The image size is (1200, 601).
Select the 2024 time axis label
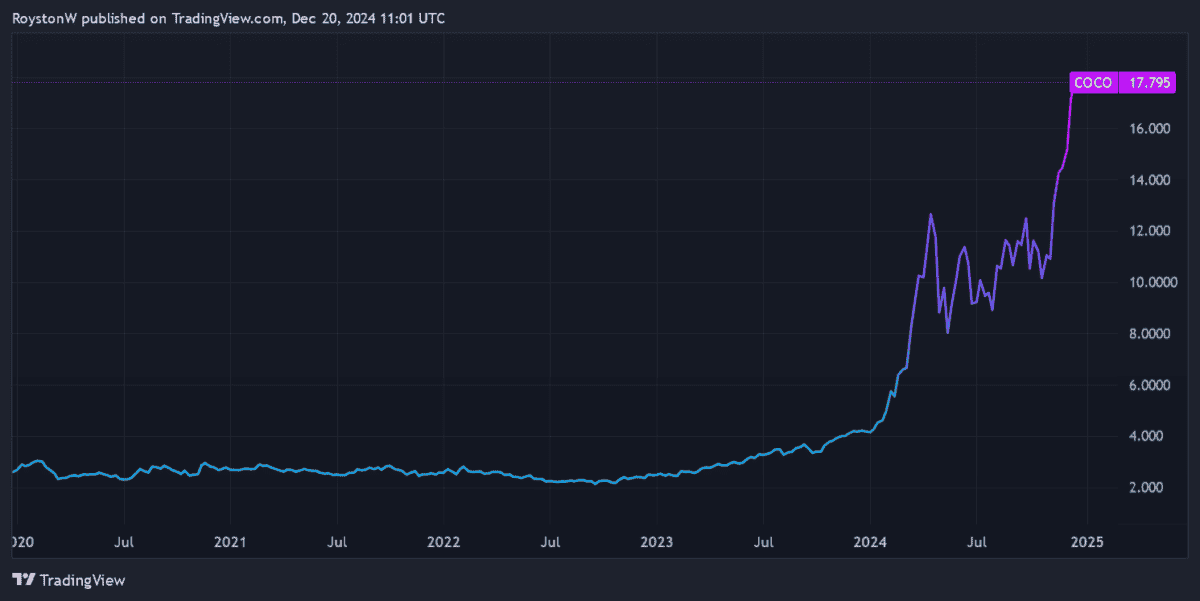click(870, 542)
